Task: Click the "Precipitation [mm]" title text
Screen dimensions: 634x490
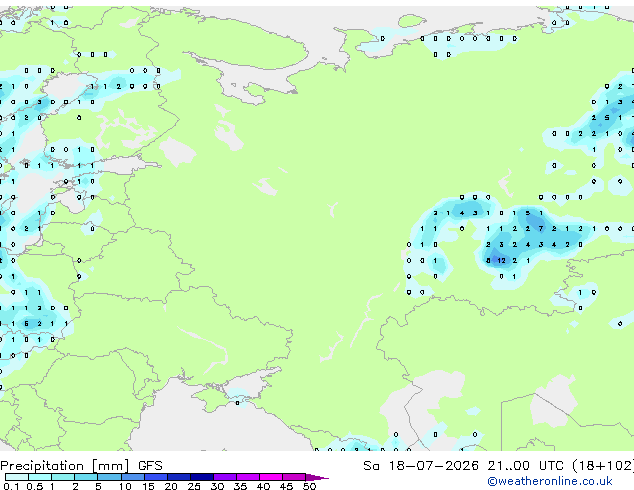Action: (x=65, y=466)
